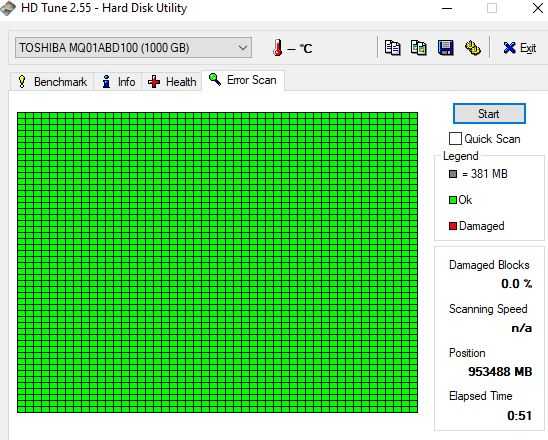Click the copy screenshot to clipboard icon
548x440 pixels.
tap(419, 48)
